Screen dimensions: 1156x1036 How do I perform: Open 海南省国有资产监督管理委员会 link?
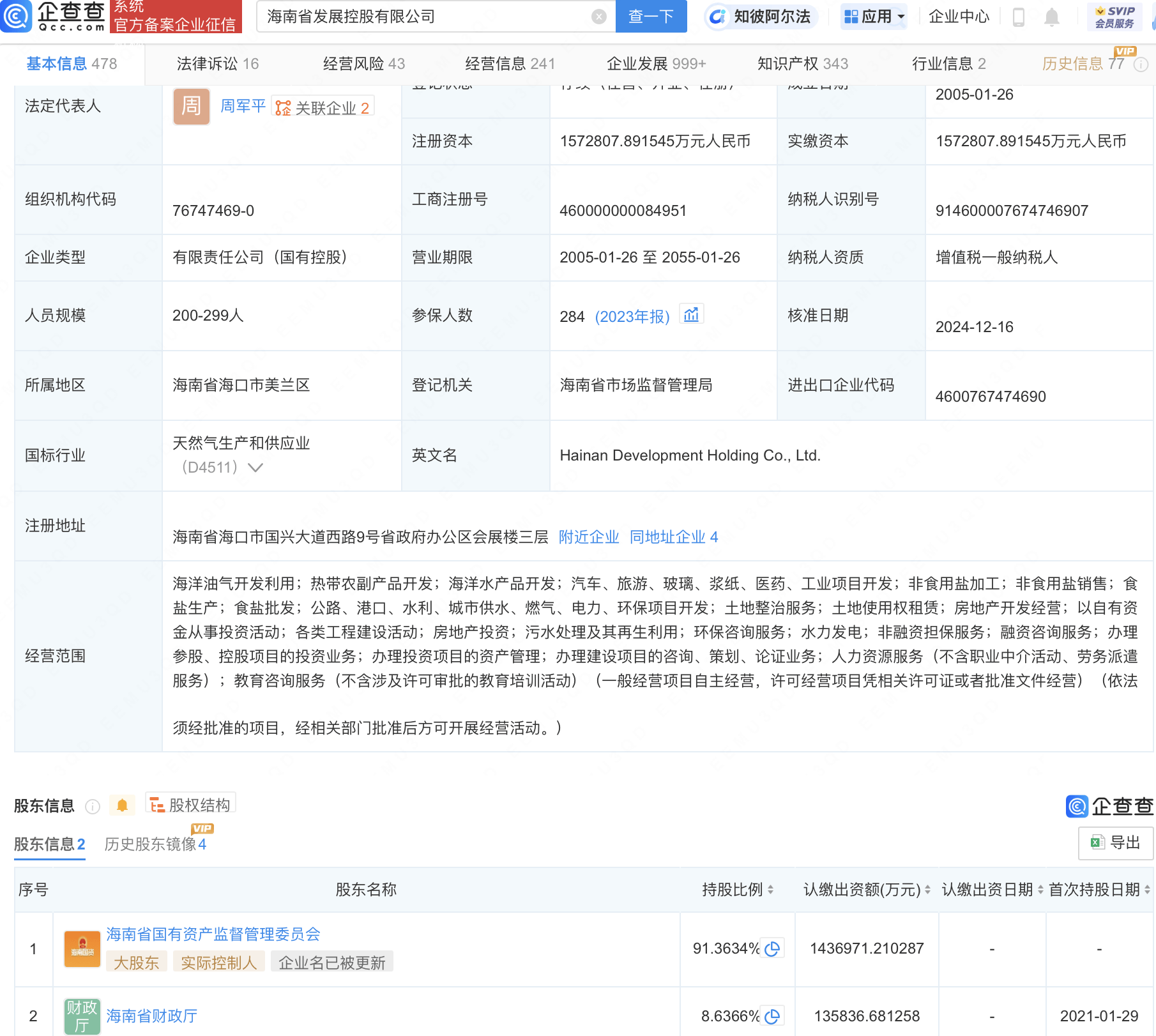tap(213, 934)
